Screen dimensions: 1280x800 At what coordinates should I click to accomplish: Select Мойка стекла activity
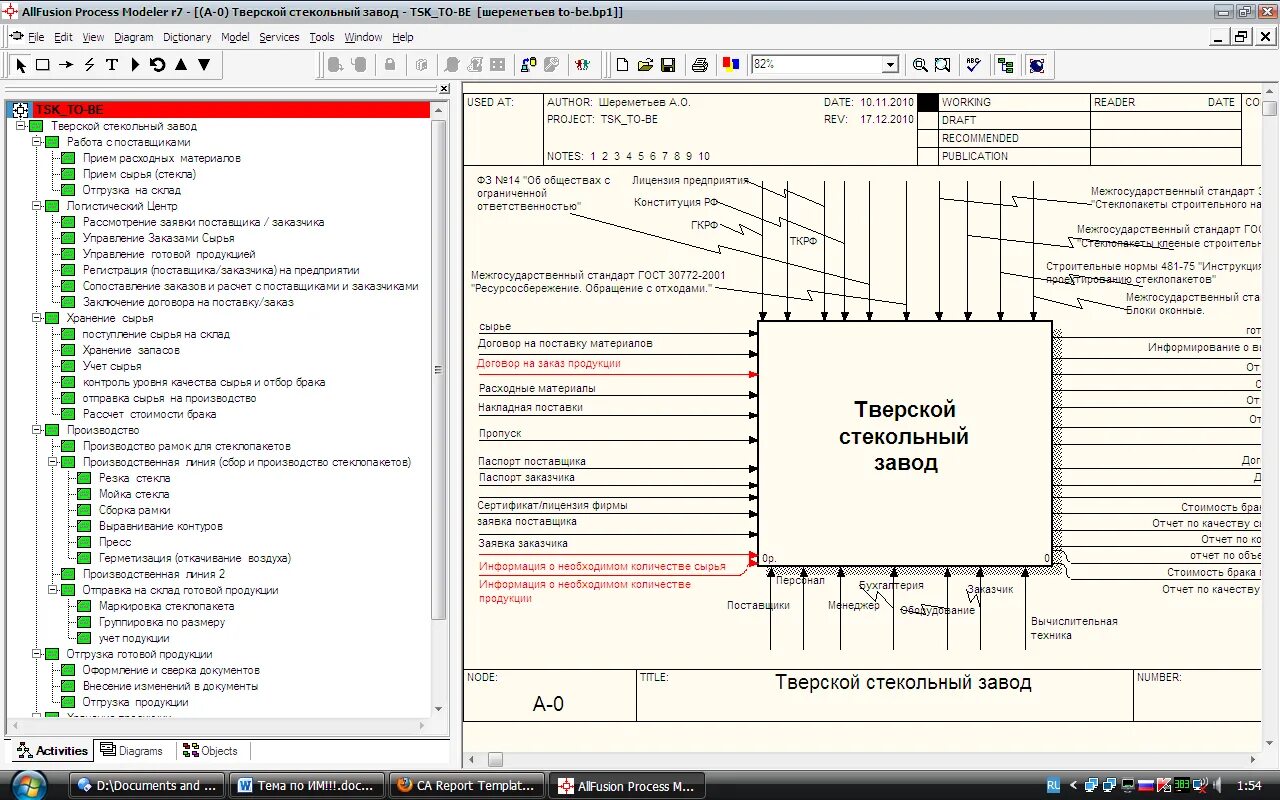(134, 494)
